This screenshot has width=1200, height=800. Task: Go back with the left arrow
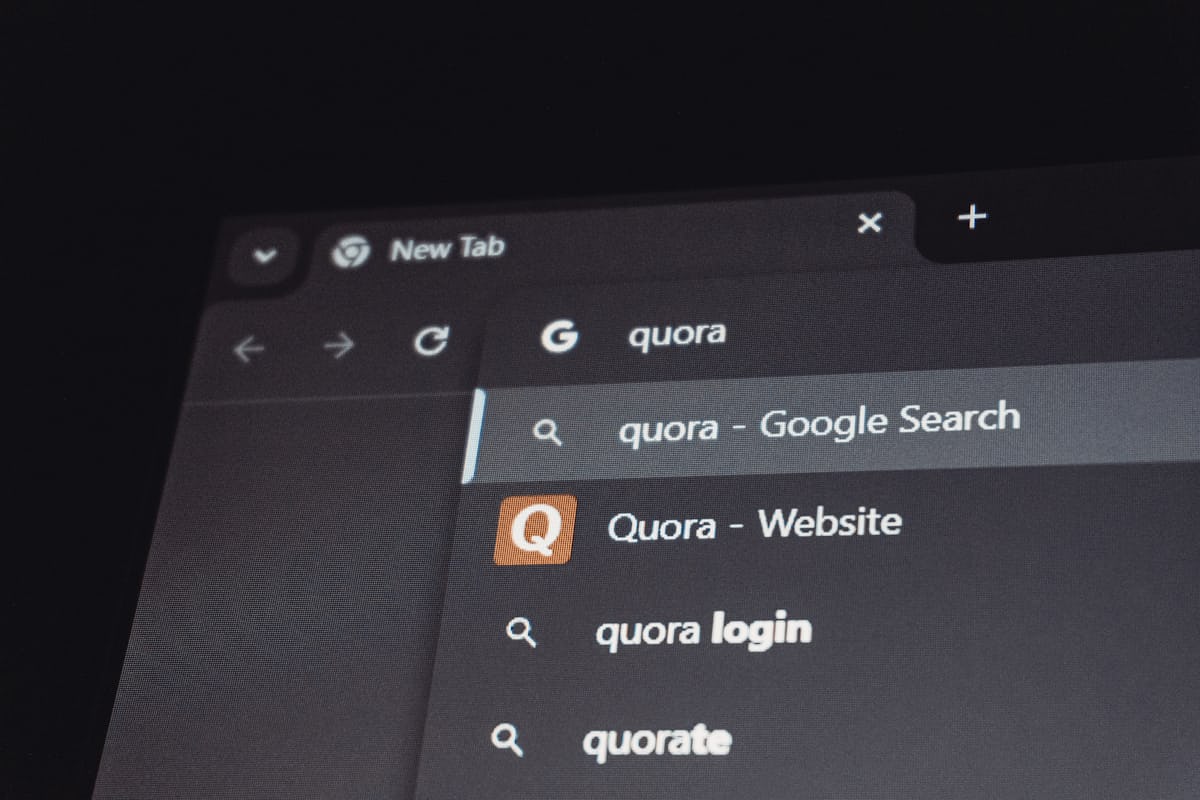(x=248, y=348)
